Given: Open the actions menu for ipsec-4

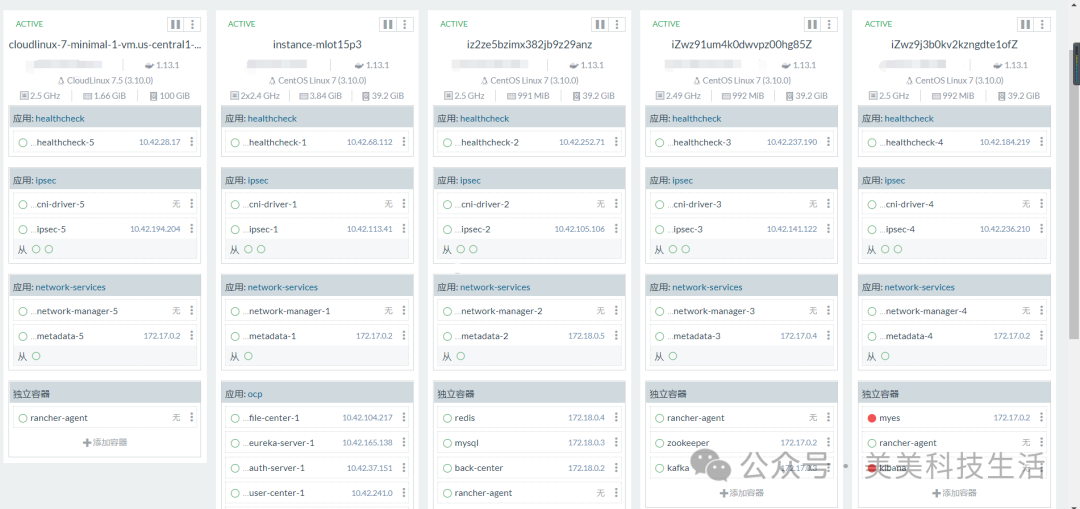Looking at the screenshot, I should [x=1041, y=229].
